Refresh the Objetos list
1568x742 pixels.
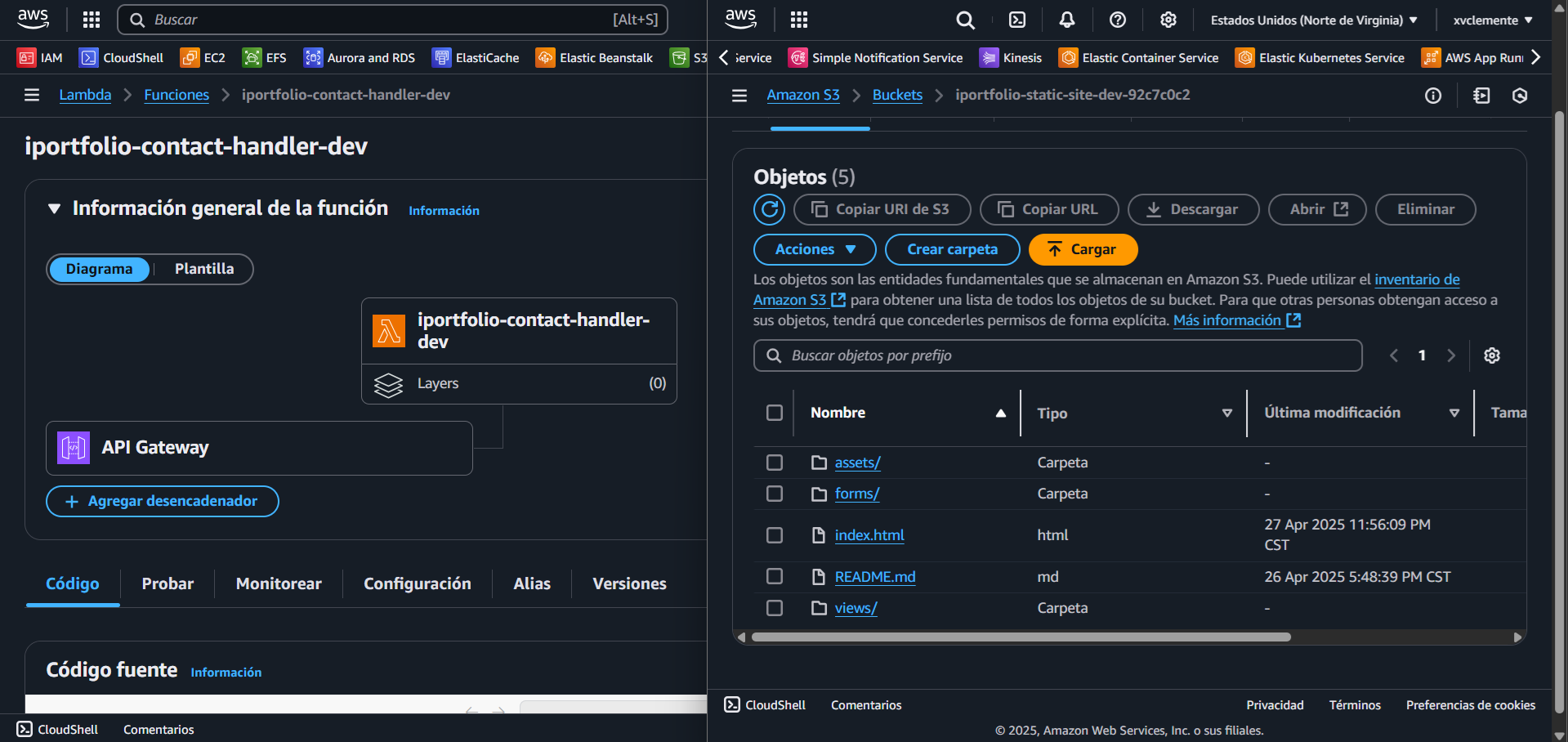point(769,209)
